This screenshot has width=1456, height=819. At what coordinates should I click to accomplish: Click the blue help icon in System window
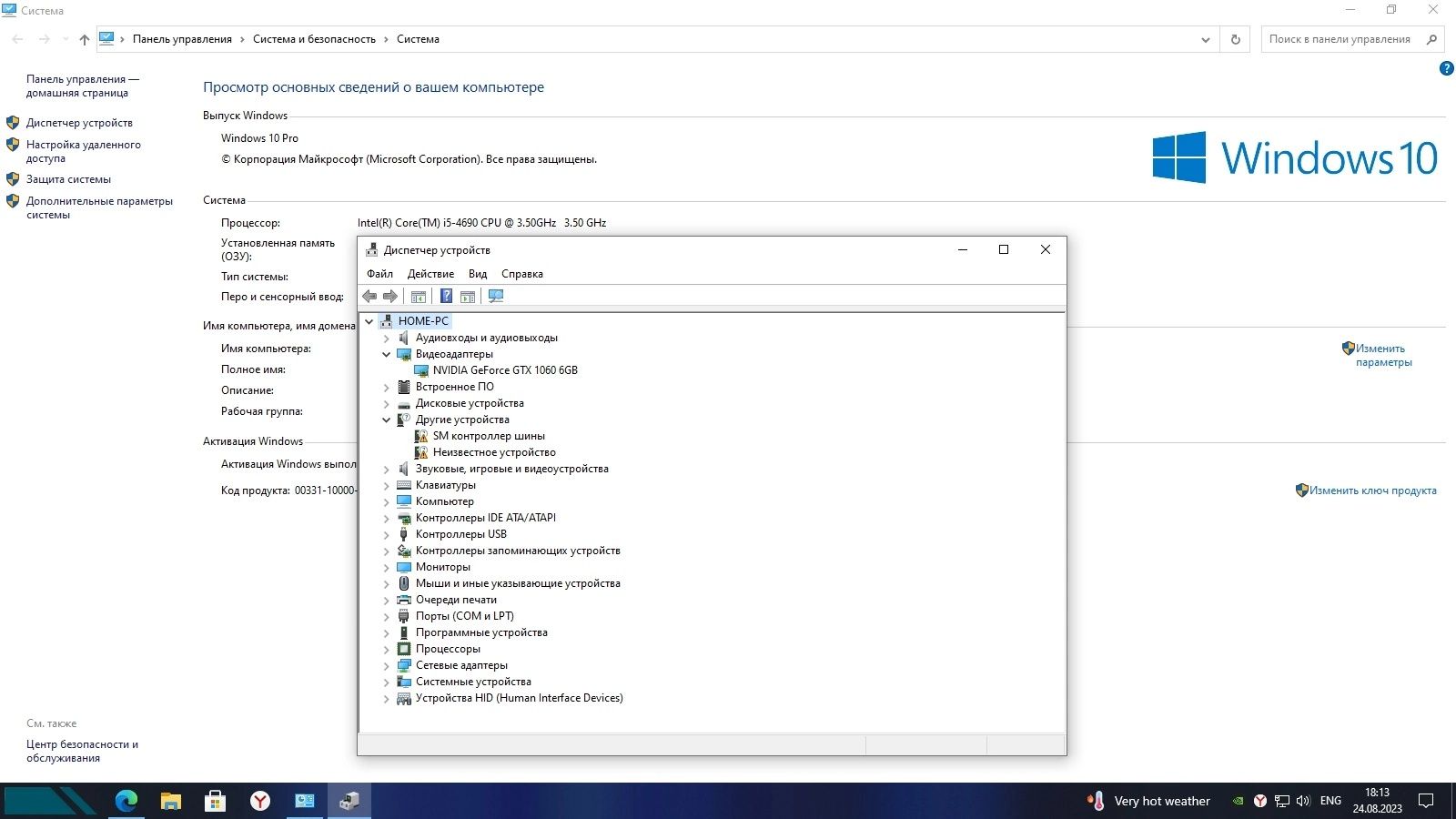coord(1446,69)
